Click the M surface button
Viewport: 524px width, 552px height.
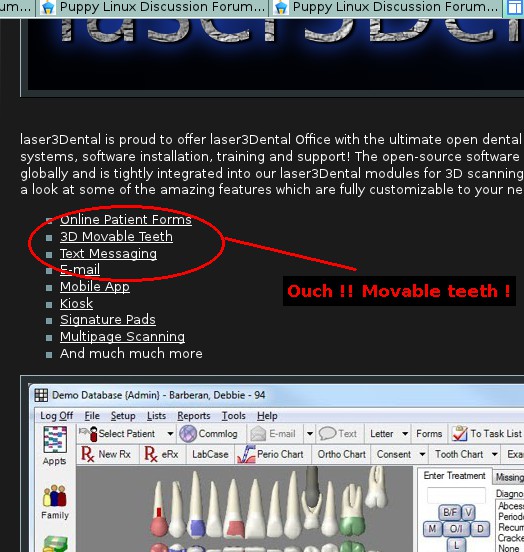pyautogui.click(x=432, y=529)
